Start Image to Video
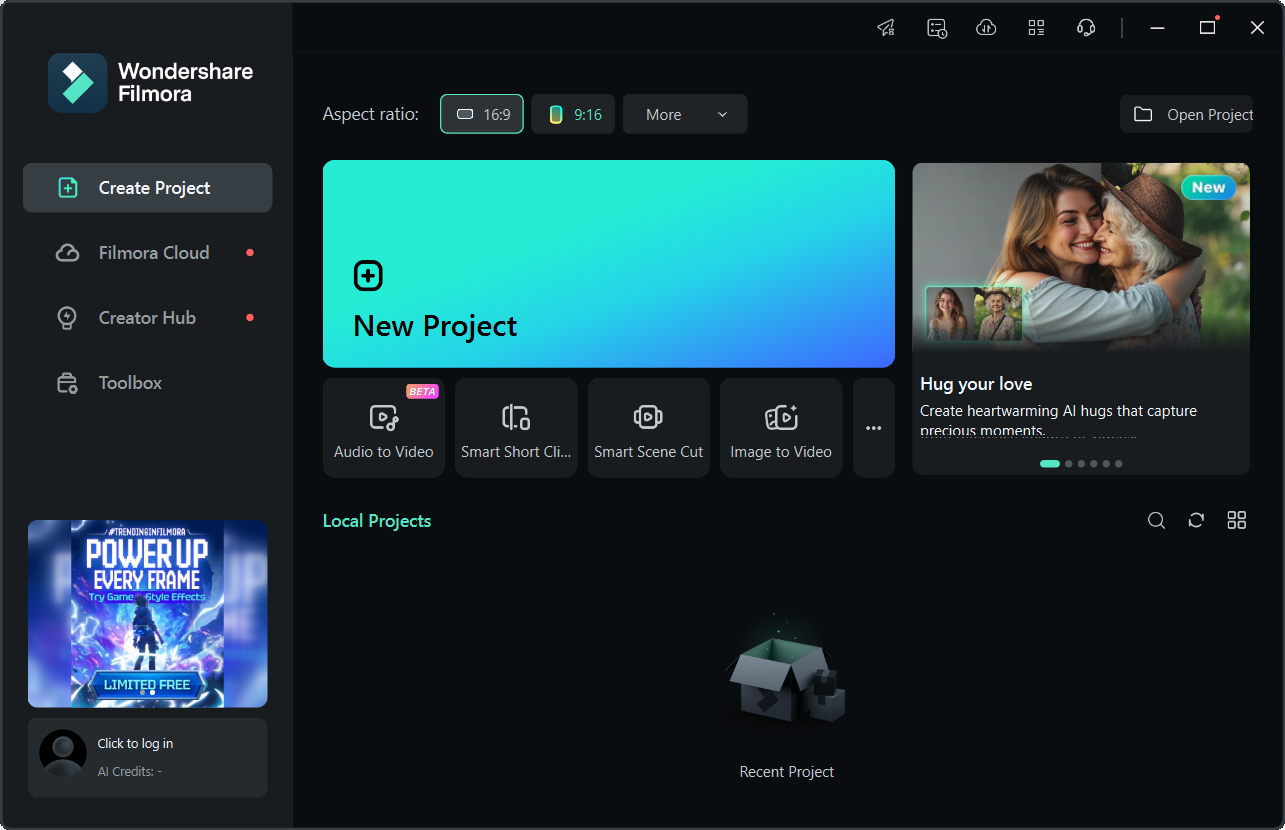1285x830 pixels. pyautogui.click(x=781, y=427)
